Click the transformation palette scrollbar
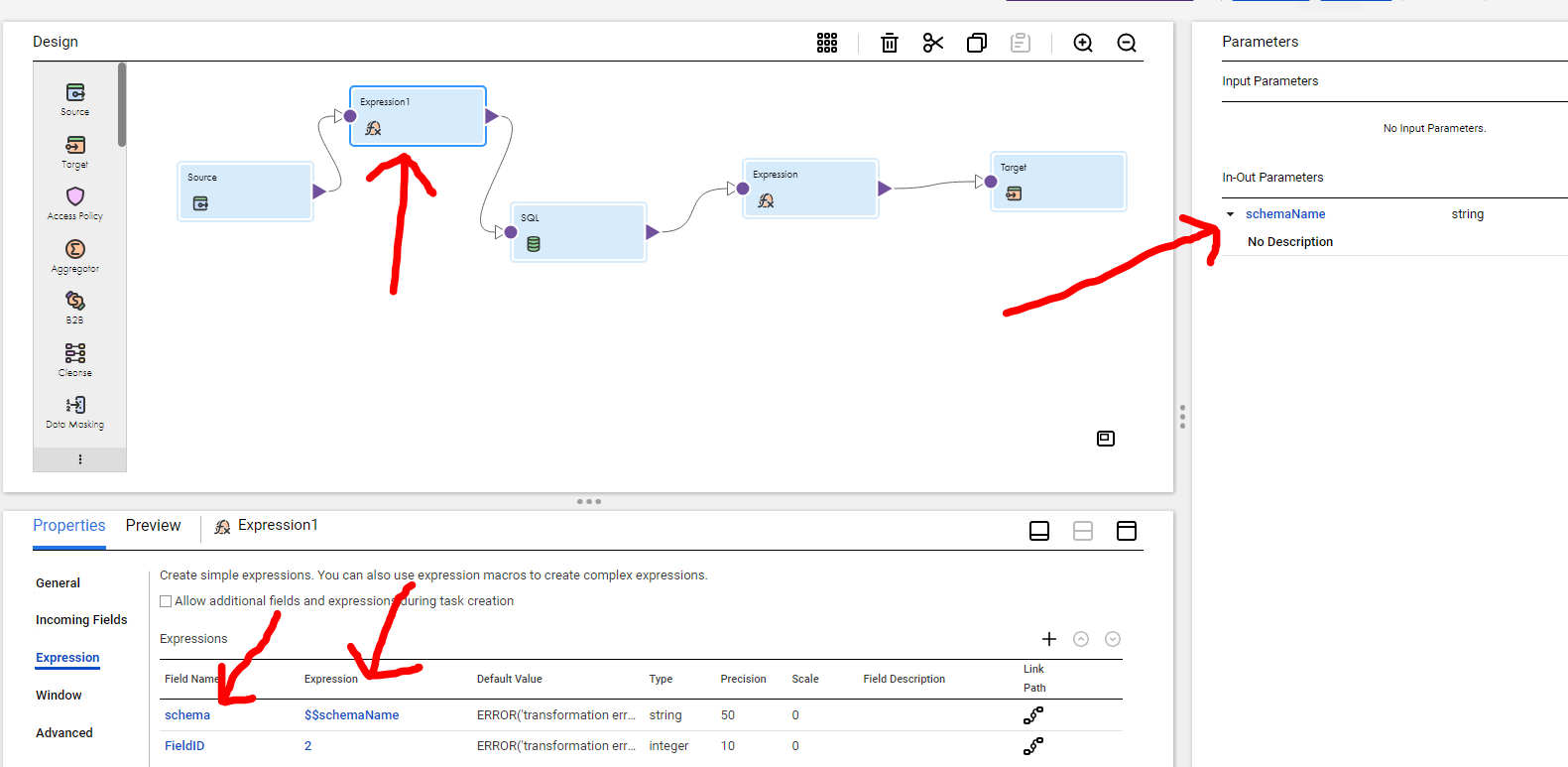The height and width of the screenshot is (767, 1568). pyautogui.click(x=122, y=104)
